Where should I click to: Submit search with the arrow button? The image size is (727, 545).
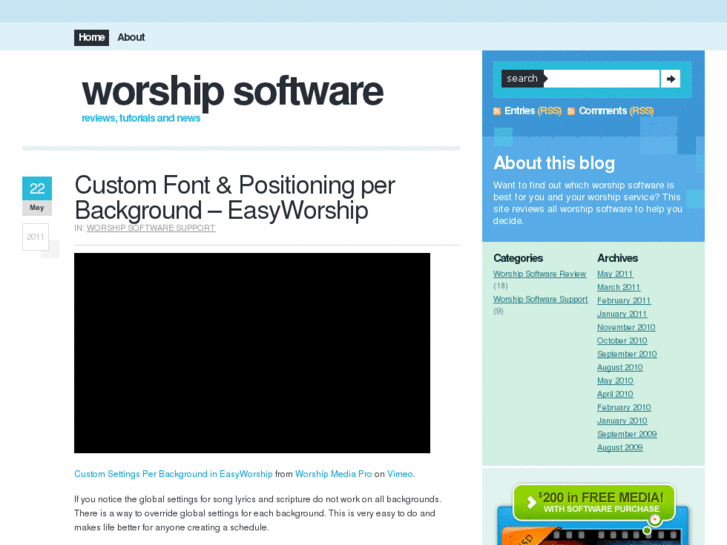[x=670, y=79]
